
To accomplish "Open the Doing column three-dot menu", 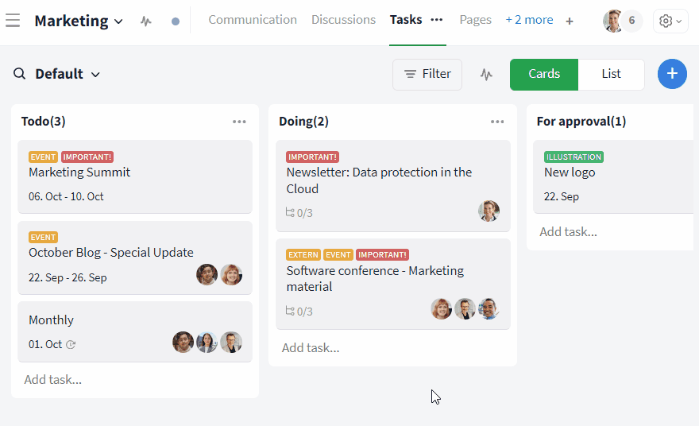I will 497,122.
